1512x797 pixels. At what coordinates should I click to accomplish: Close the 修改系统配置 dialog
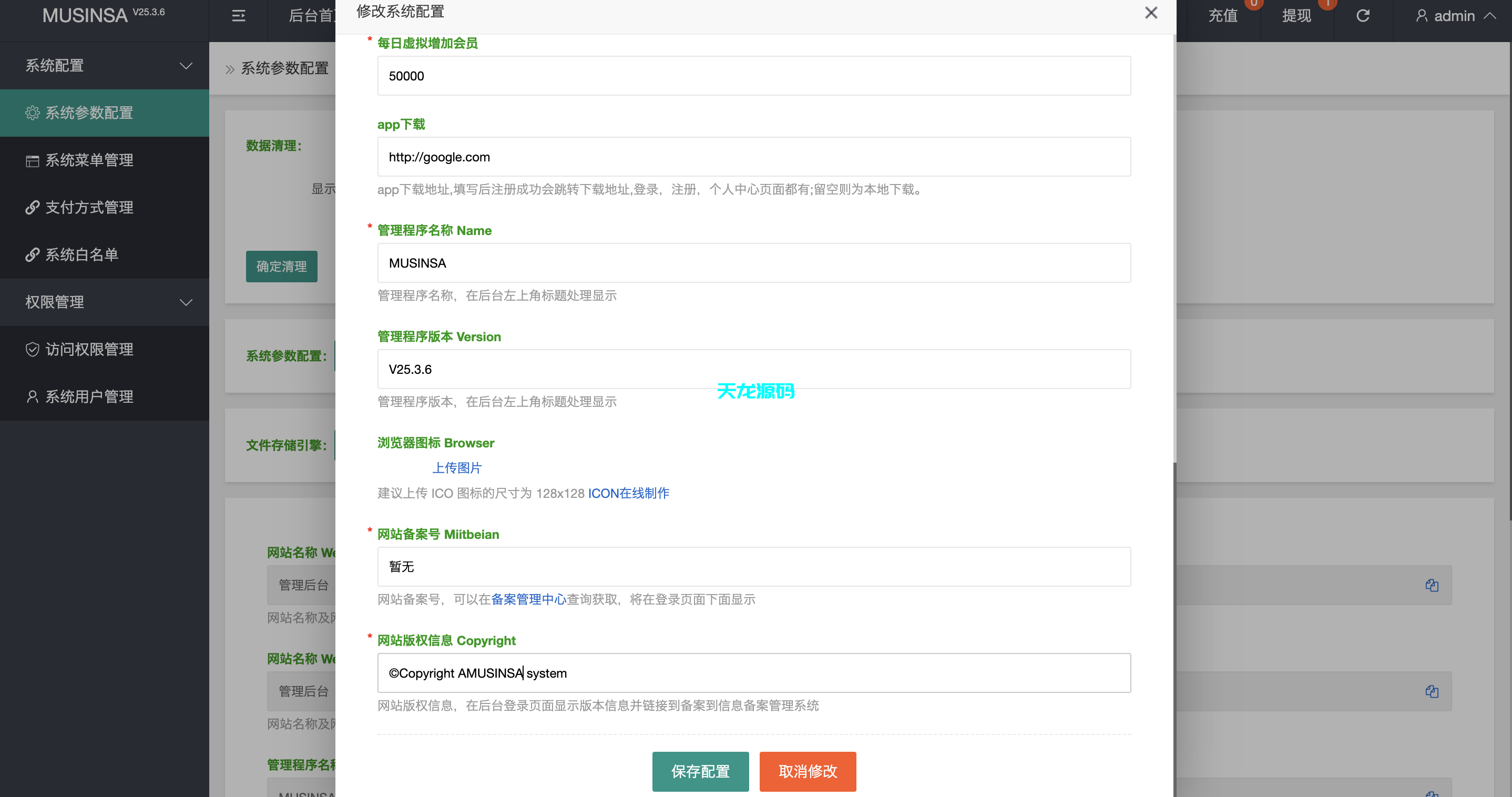coord(1151,12)
